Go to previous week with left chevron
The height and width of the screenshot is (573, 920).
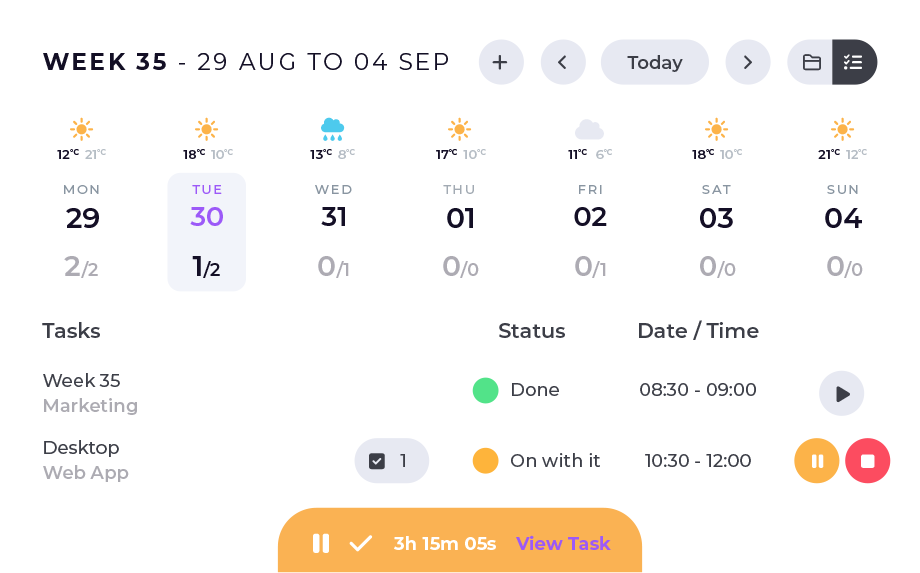pyautogui.click(x=563, y=62)
